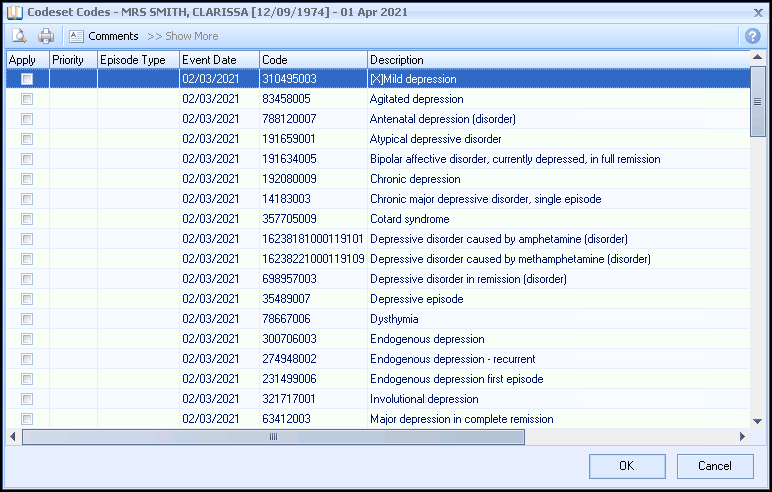Click code 14183003
772x492 pixels.
click(x=286, y=199)
